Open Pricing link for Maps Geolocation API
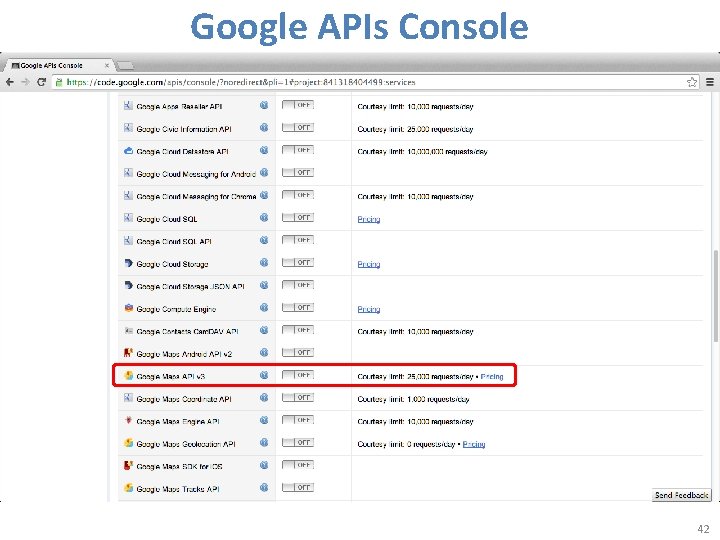Image resolution: width=720 pixels, height=540 pixels. (x=474, y=444)
